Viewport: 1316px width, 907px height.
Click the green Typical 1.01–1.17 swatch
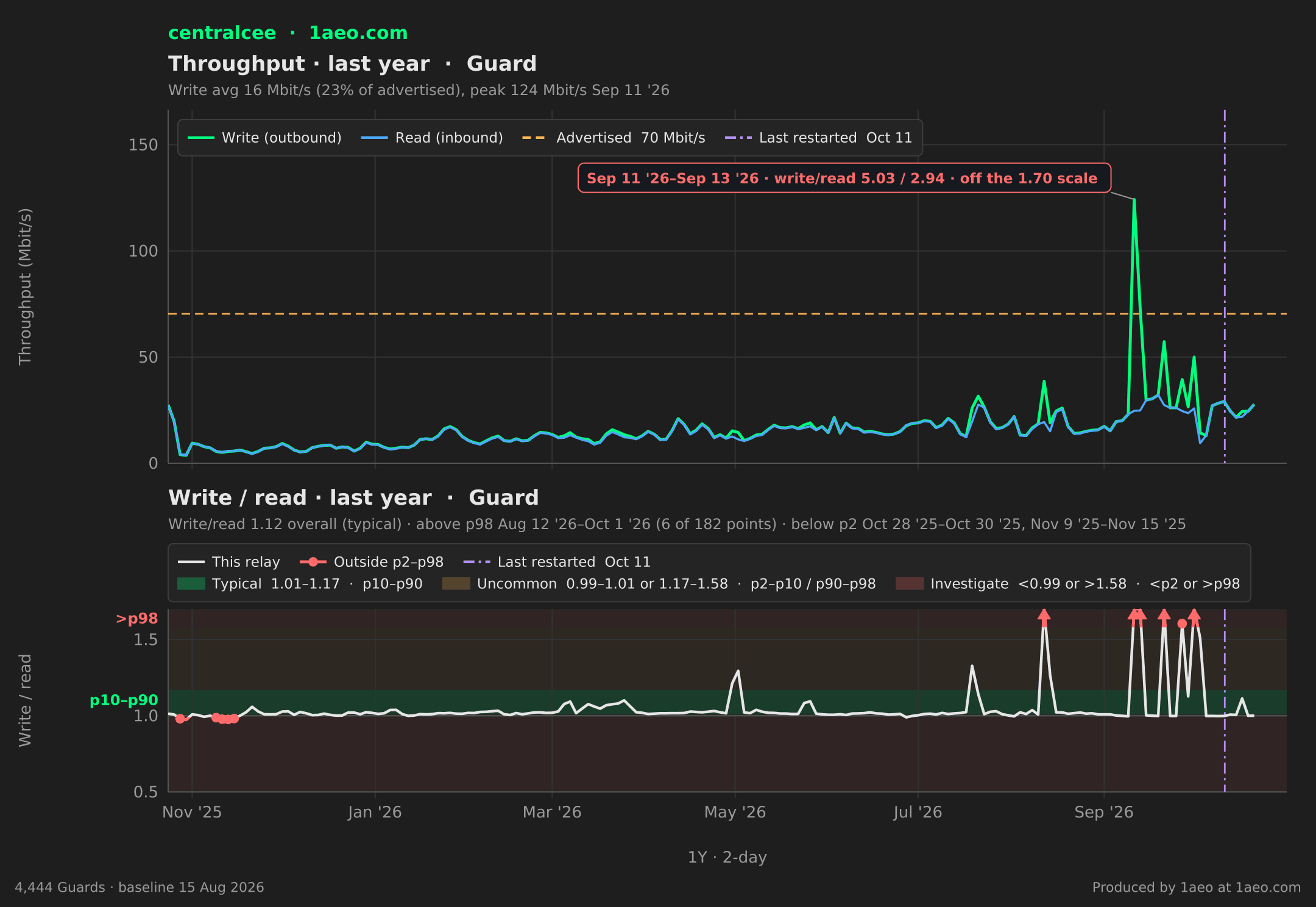191,584
